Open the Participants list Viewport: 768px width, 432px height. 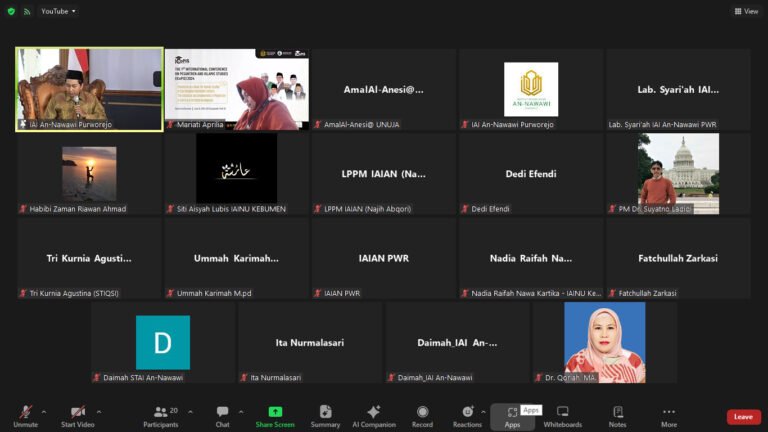coord(161,417)
